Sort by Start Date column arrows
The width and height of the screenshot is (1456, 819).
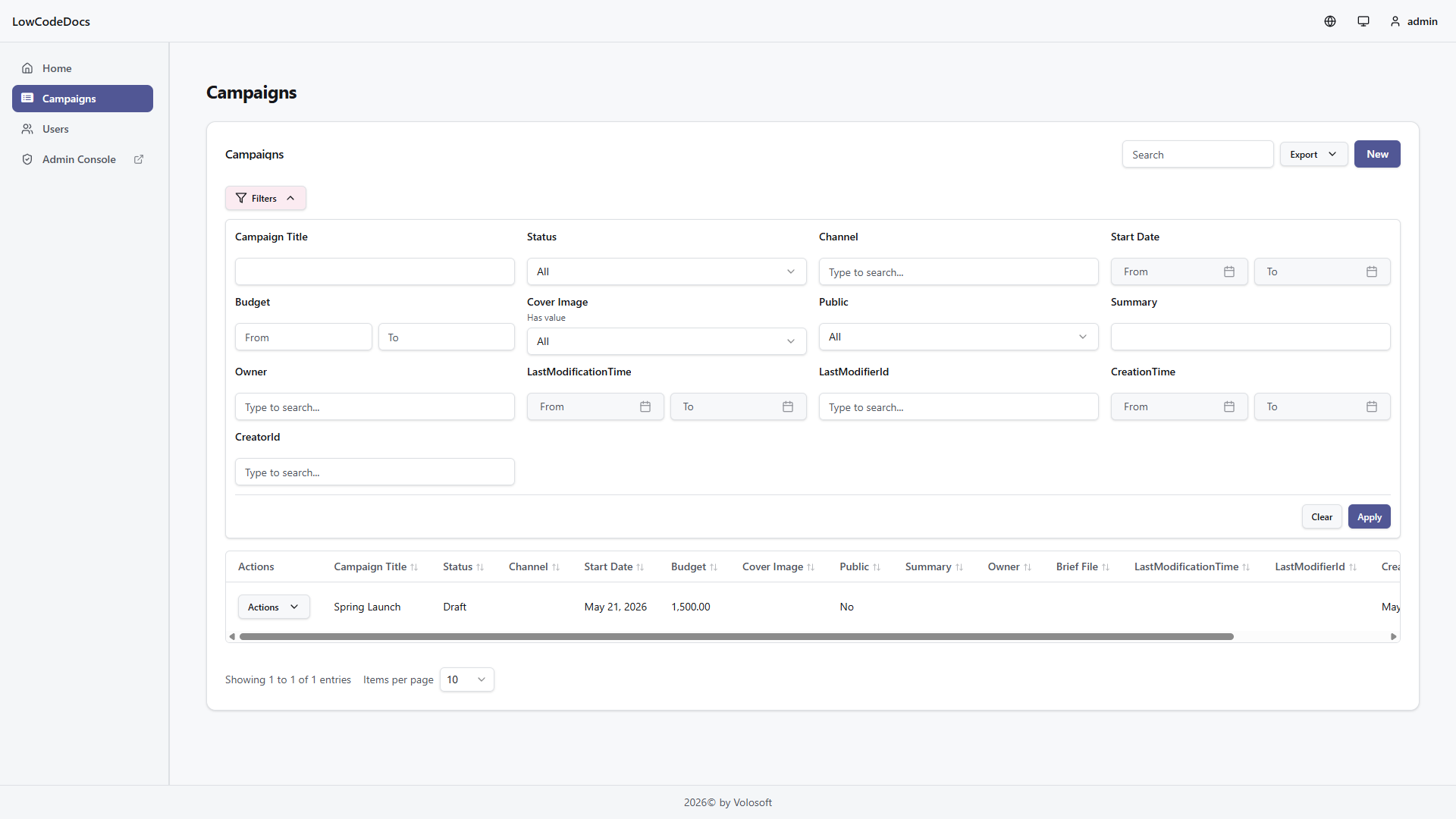click(x=640, y=567)
